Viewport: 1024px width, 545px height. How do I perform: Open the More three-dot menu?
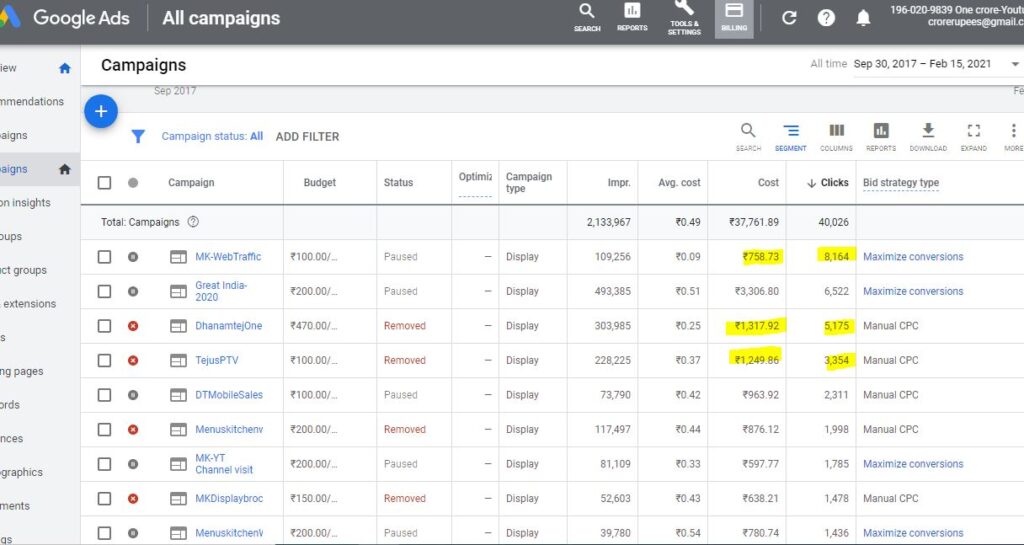pyautogui.click(x=1013, y=136)
